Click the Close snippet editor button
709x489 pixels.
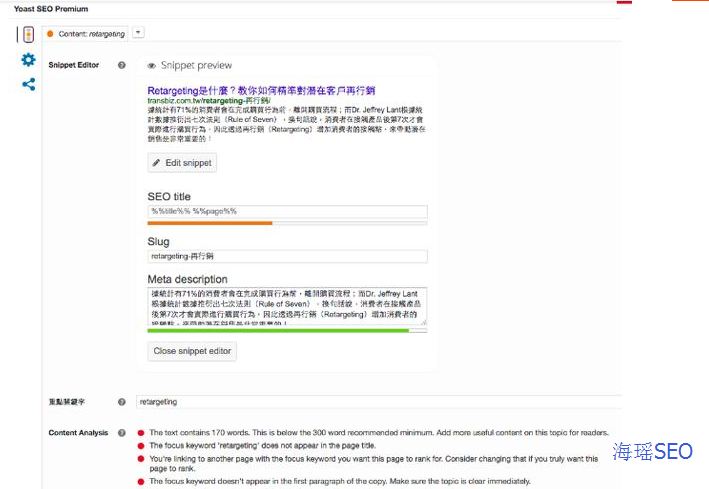pos(192,351)
